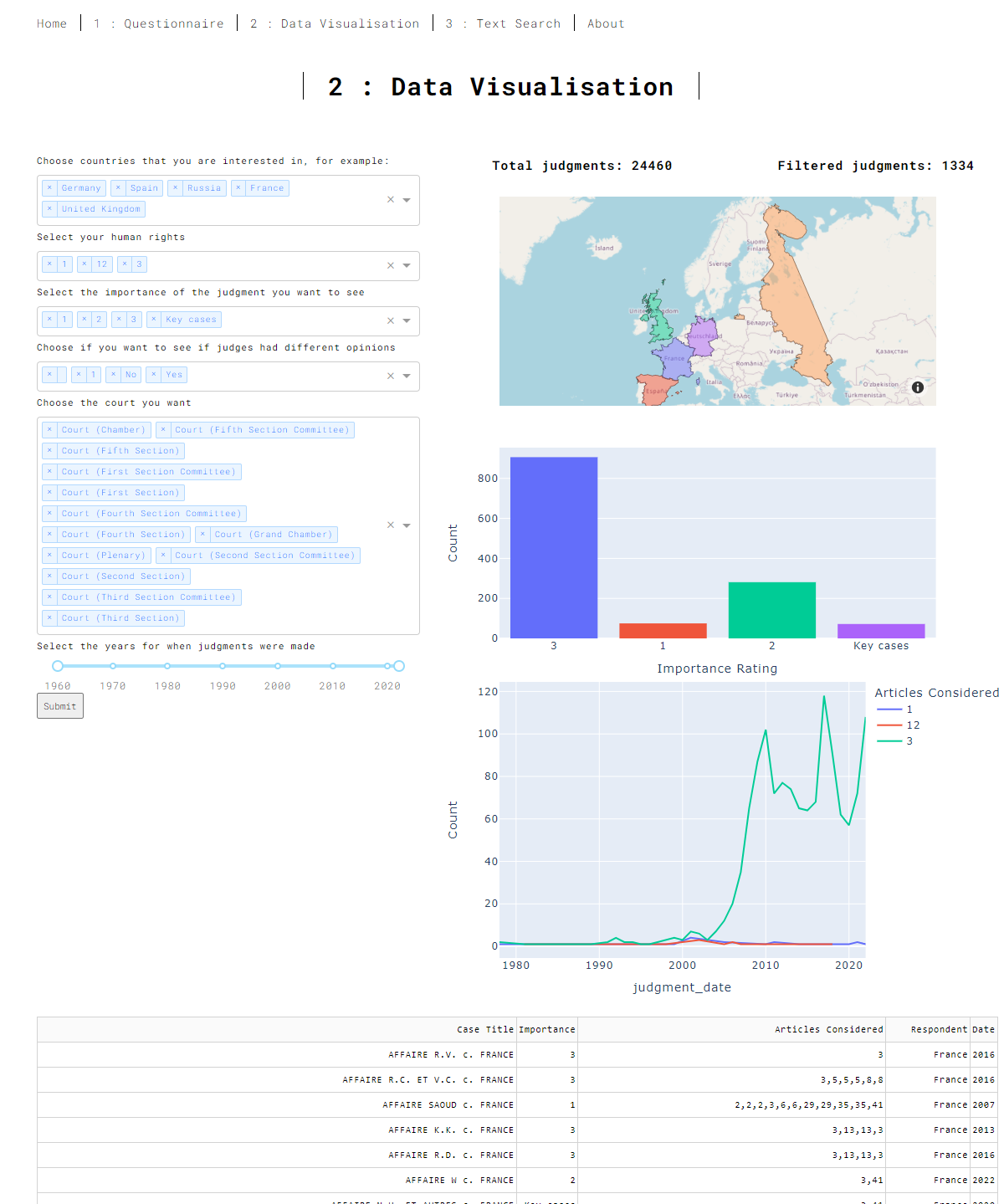Remove the Yes opinion tag
Viewport: 1004px width, 1204px height.
pyautogui.click(x=153, y=375)
